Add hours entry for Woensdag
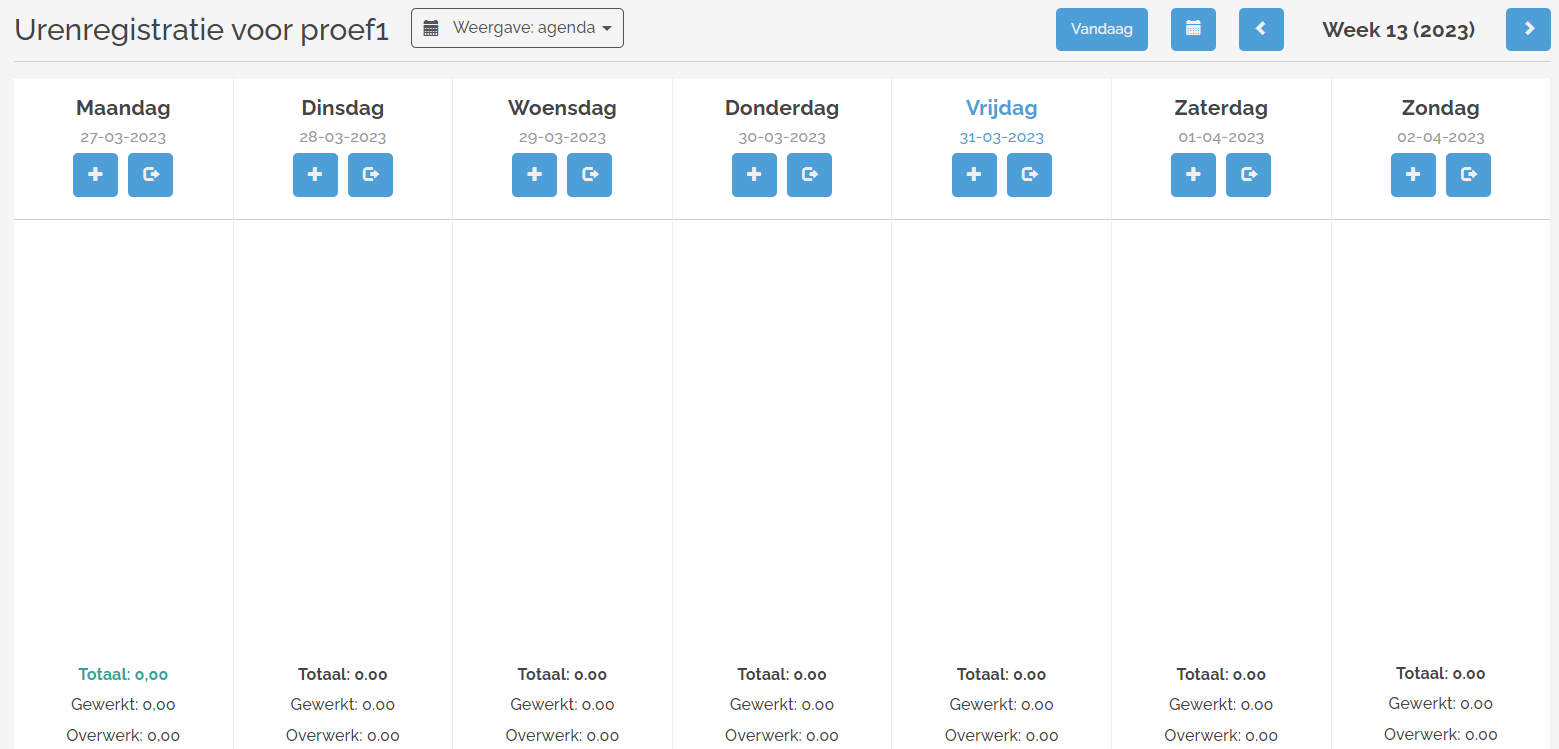This screenshot has height=749, width=1559. (x=534, y=175)
